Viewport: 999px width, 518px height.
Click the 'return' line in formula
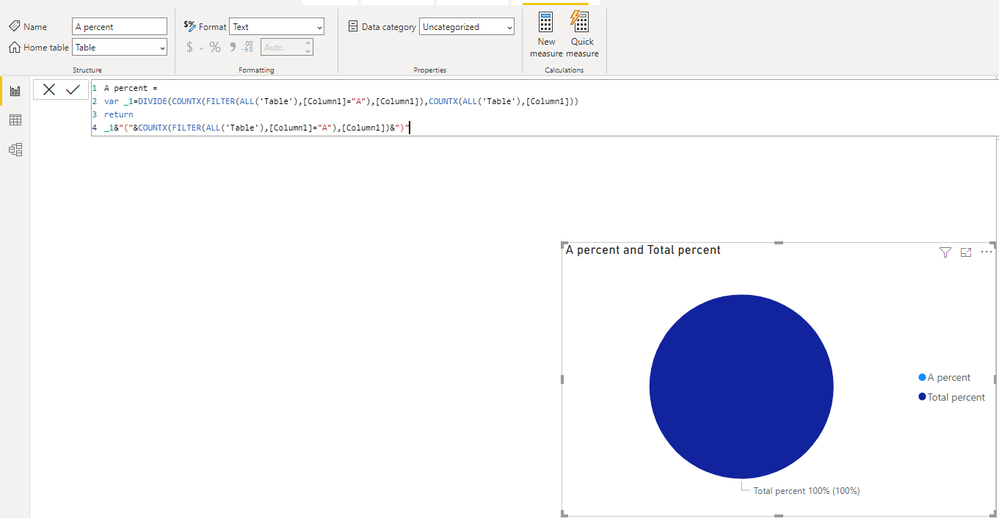(119, 115)
